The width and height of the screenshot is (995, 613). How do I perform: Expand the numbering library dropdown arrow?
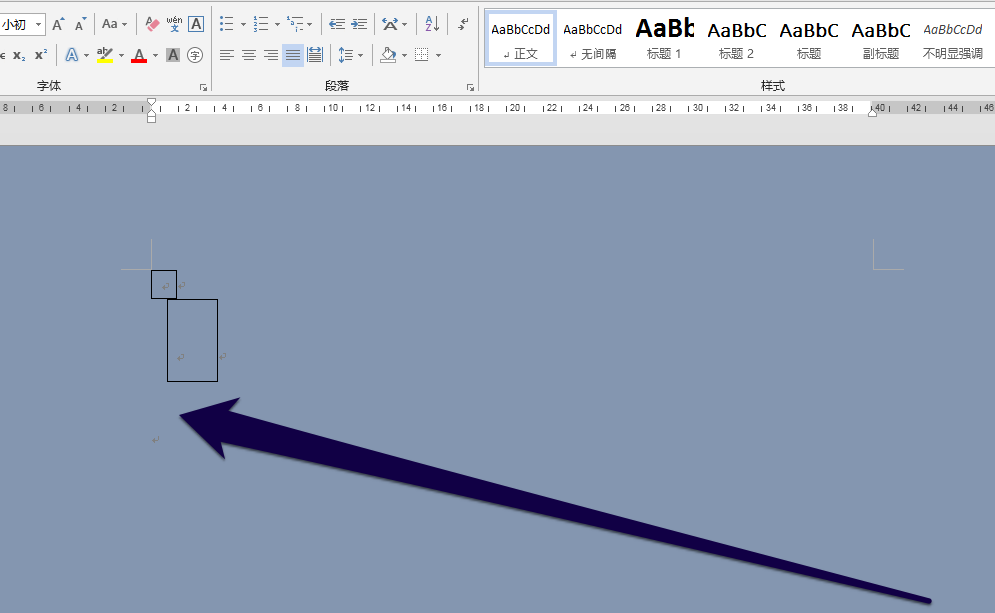pos(277,25)
